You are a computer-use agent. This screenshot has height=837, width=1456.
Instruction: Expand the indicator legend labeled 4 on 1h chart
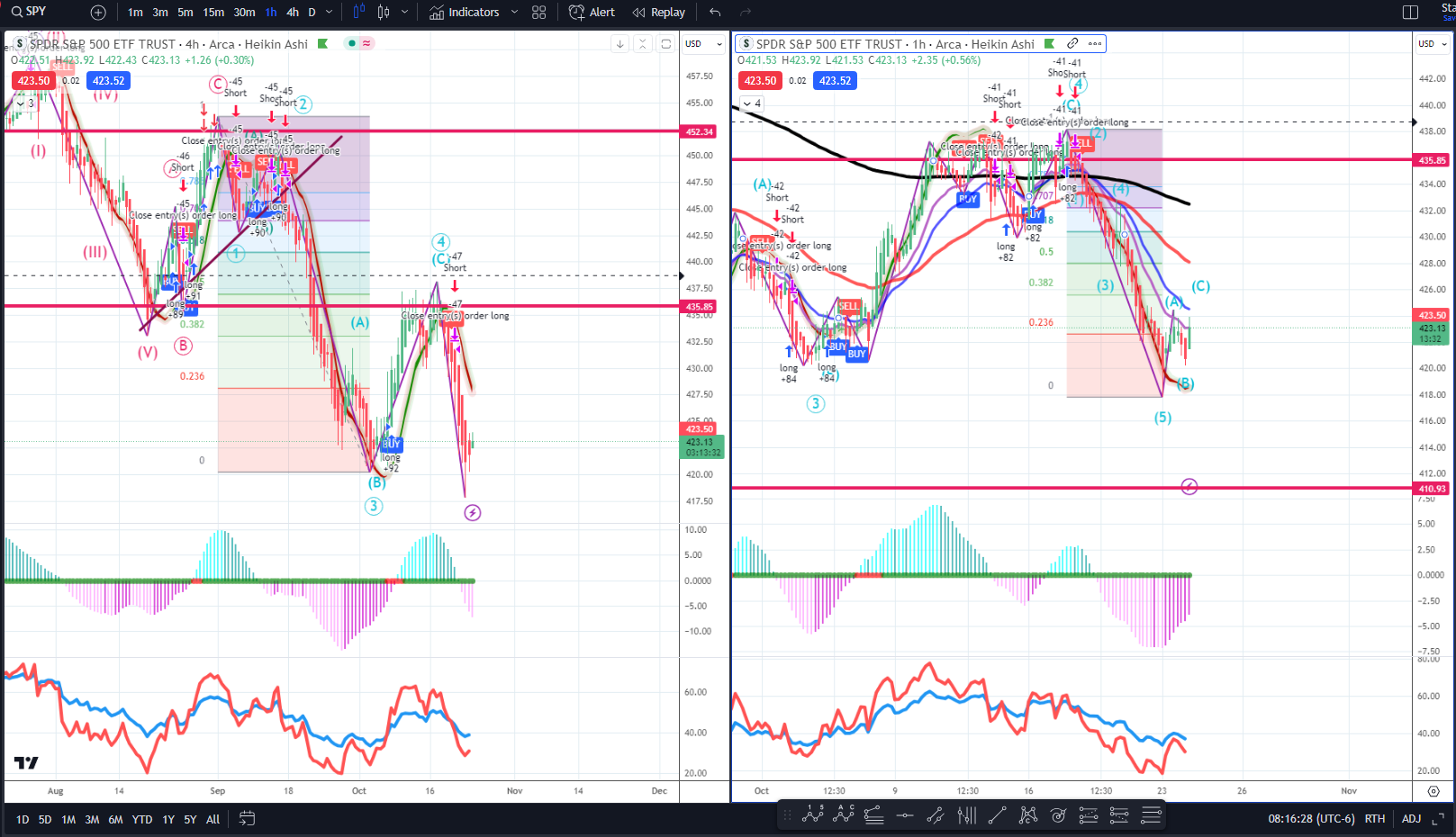tap(752, 103)
